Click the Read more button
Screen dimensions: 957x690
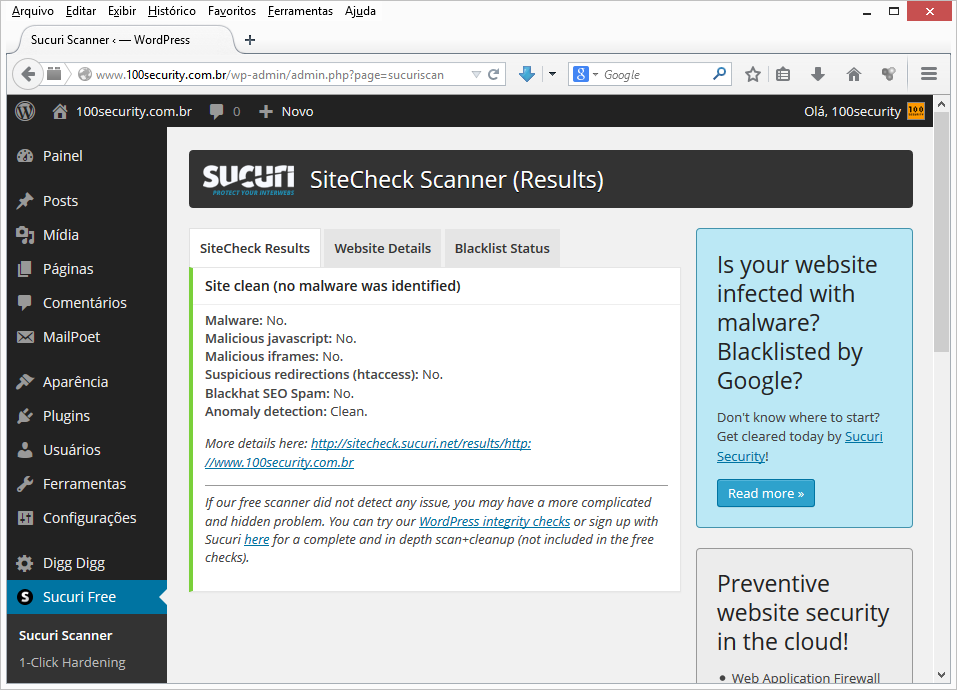tap(766, 493)
